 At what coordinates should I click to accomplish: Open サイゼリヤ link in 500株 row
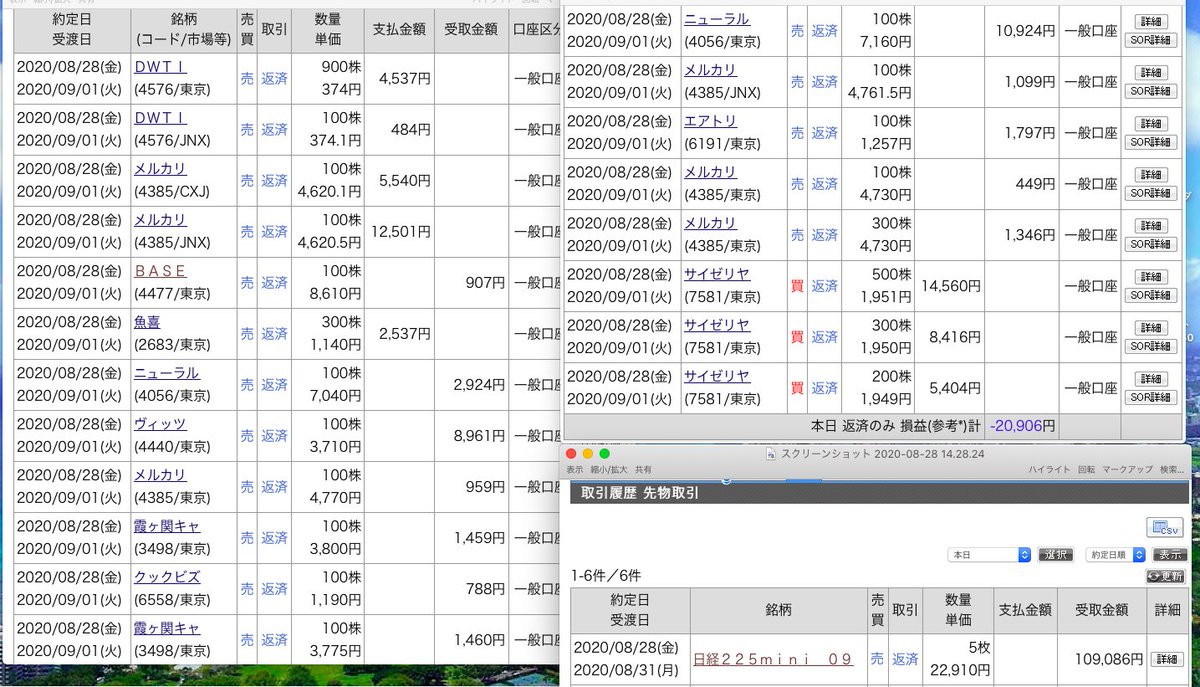point(716,274)
